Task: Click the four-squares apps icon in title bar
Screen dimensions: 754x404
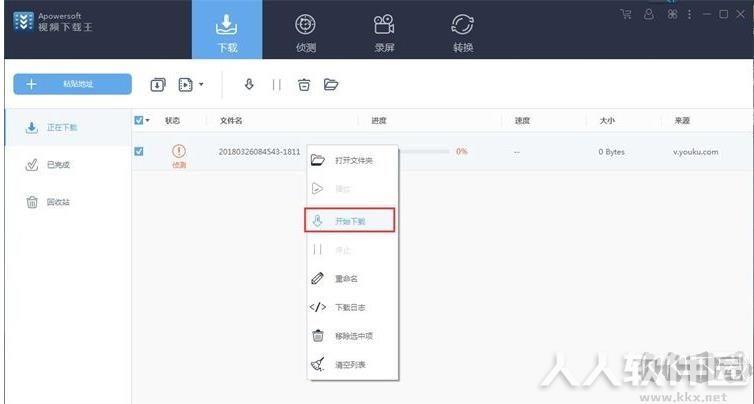Action: (x=672, y=14)
